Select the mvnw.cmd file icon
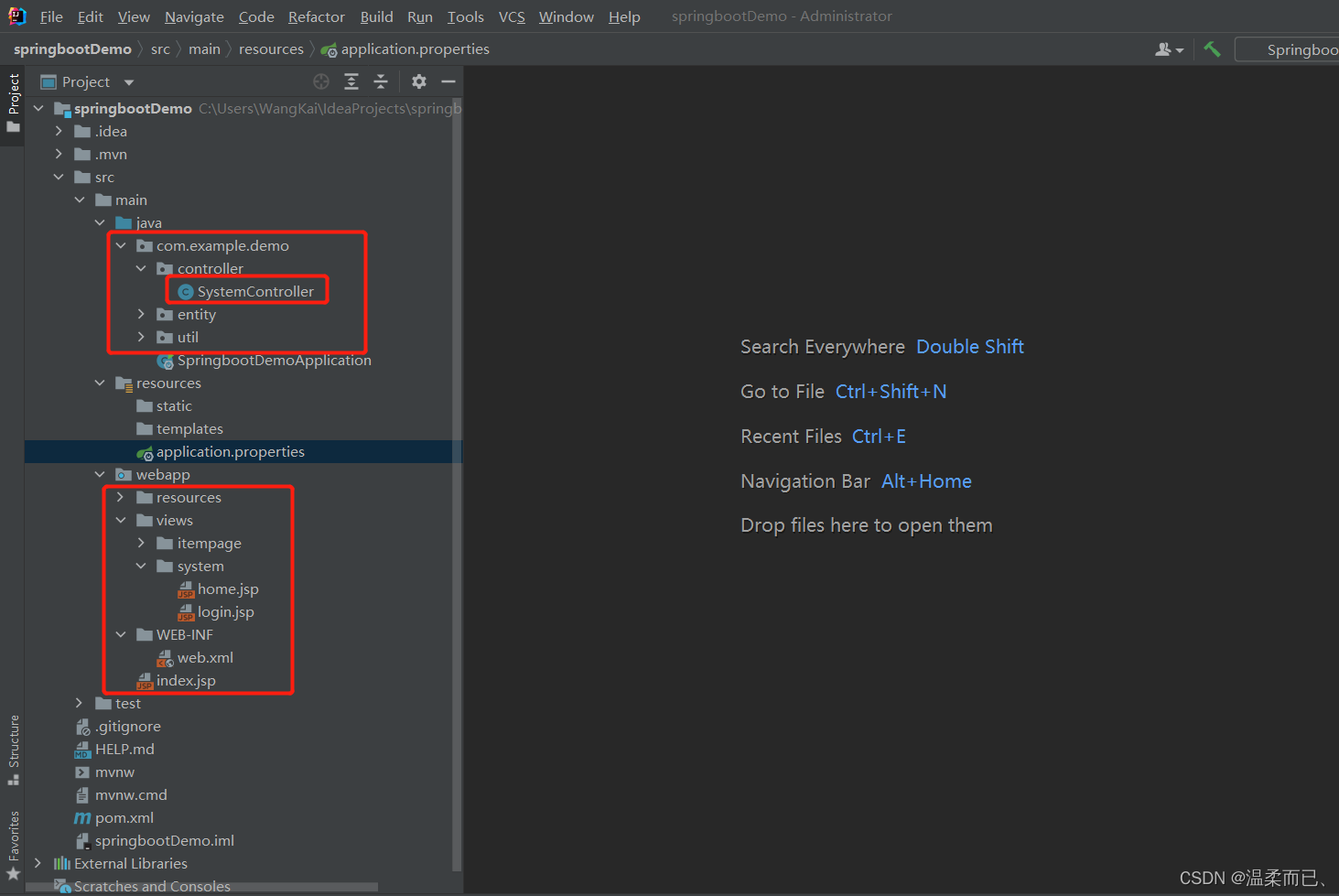Image resolution: width=1339 pixels, height=896 pixels. (x=82, y=795)
